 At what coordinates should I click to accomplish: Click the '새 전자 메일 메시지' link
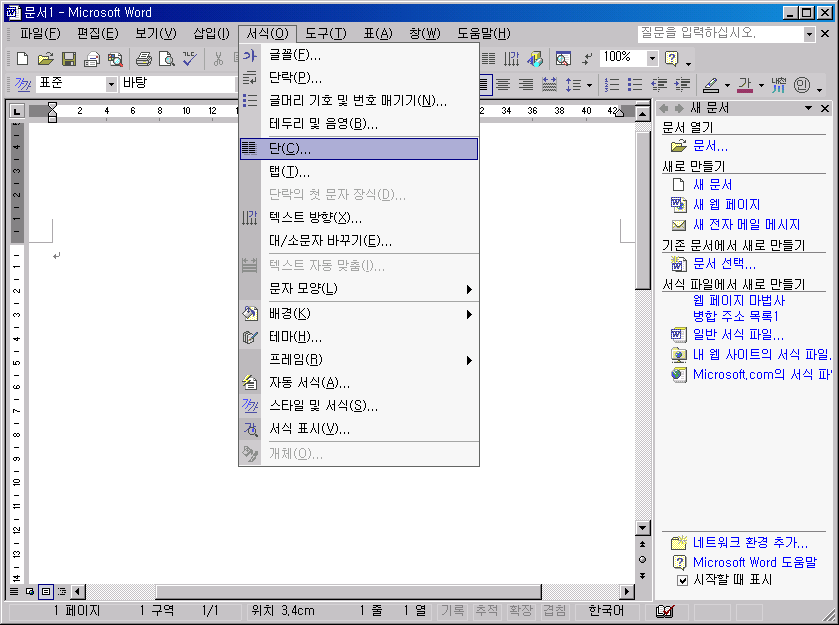click(746, 225)
